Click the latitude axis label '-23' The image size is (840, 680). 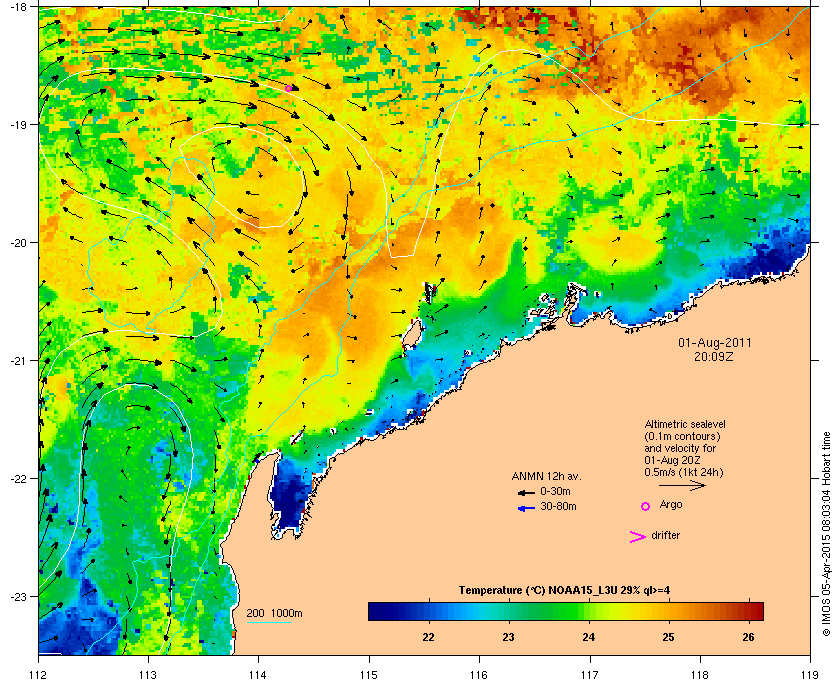(x=18, y=596)
